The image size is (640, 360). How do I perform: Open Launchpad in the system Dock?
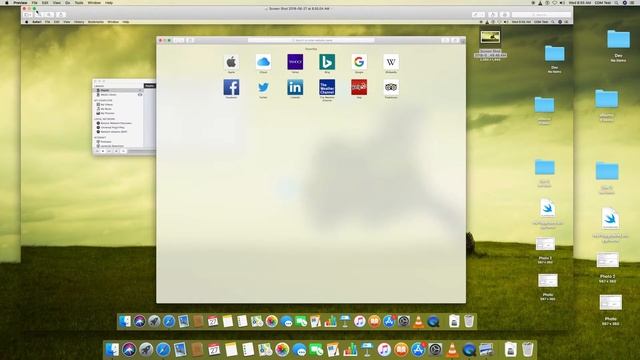pyautogui.click(x=146, y=350)
